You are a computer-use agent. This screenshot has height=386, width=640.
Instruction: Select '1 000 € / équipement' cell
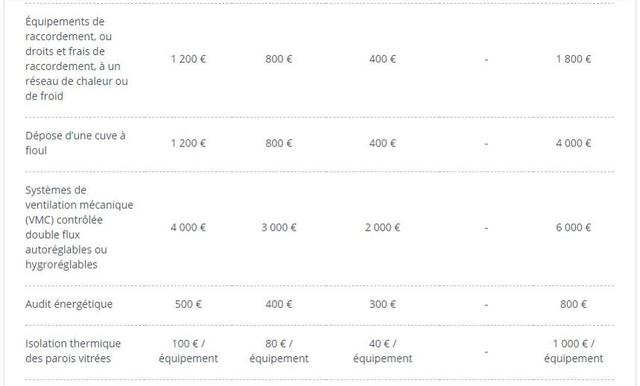coord(573,351)
